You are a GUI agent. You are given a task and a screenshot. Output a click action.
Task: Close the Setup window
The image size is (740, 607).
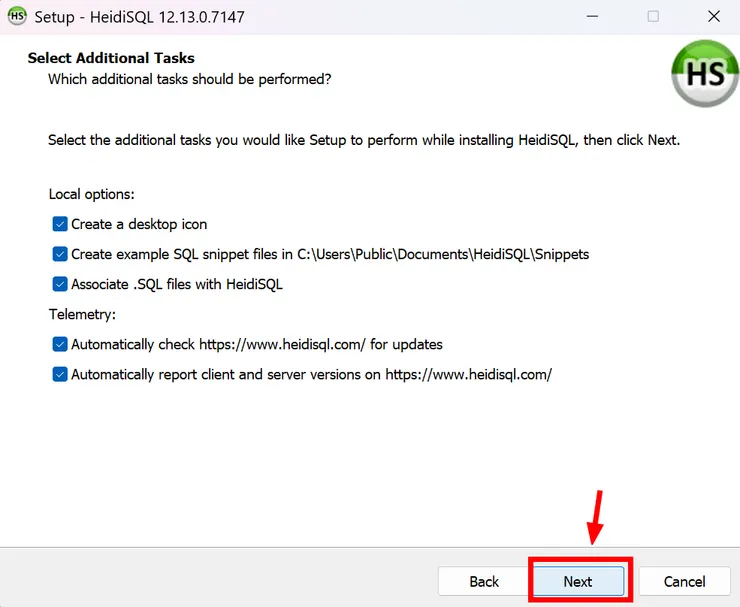(714, 17)
